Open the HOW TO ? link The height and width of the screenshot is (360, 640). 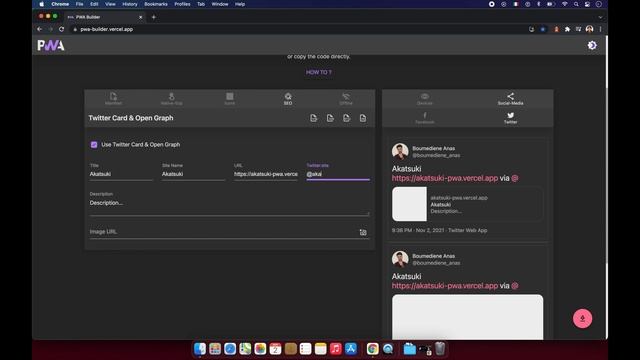click(319, 72)
